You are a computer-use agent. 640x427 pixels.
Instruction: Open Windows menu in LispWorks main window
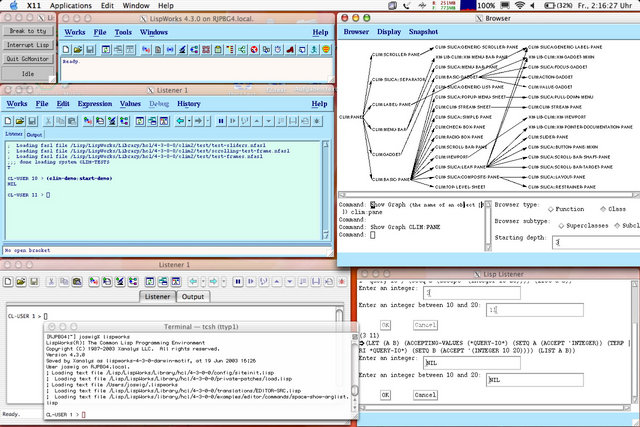(153, 32)
